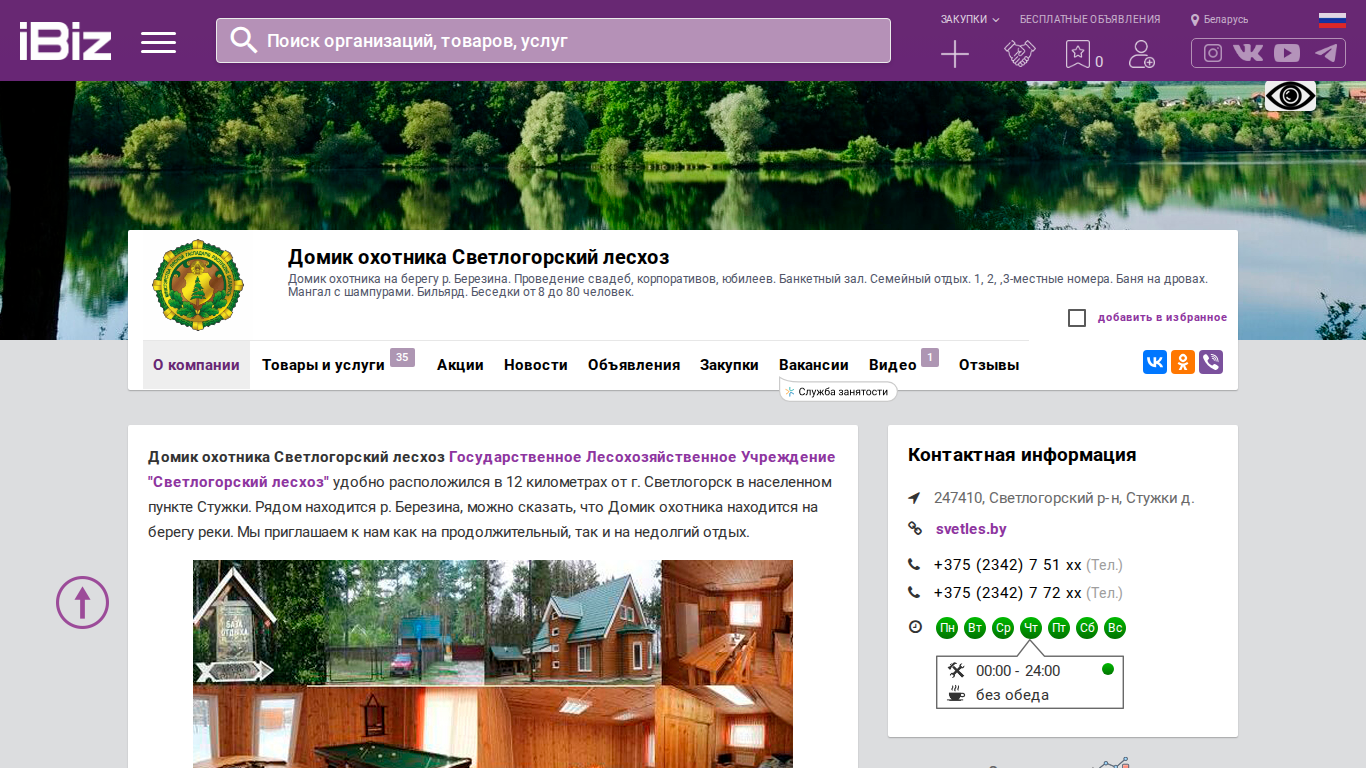Click the Домик охотника Светлогорский лесхоз heading
The height and width of the screenshot is (768, 1366).
pos(479,257)
